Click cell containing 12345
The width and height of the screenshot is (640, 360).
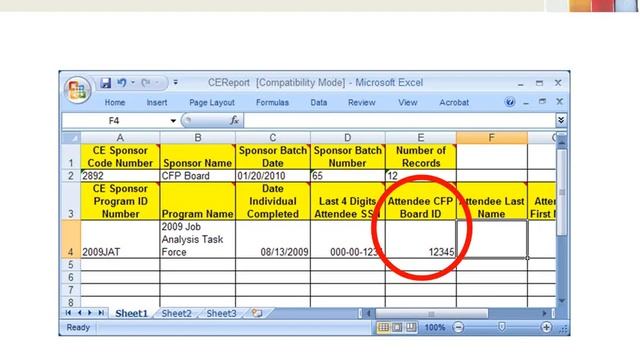[x=421, y=240]
